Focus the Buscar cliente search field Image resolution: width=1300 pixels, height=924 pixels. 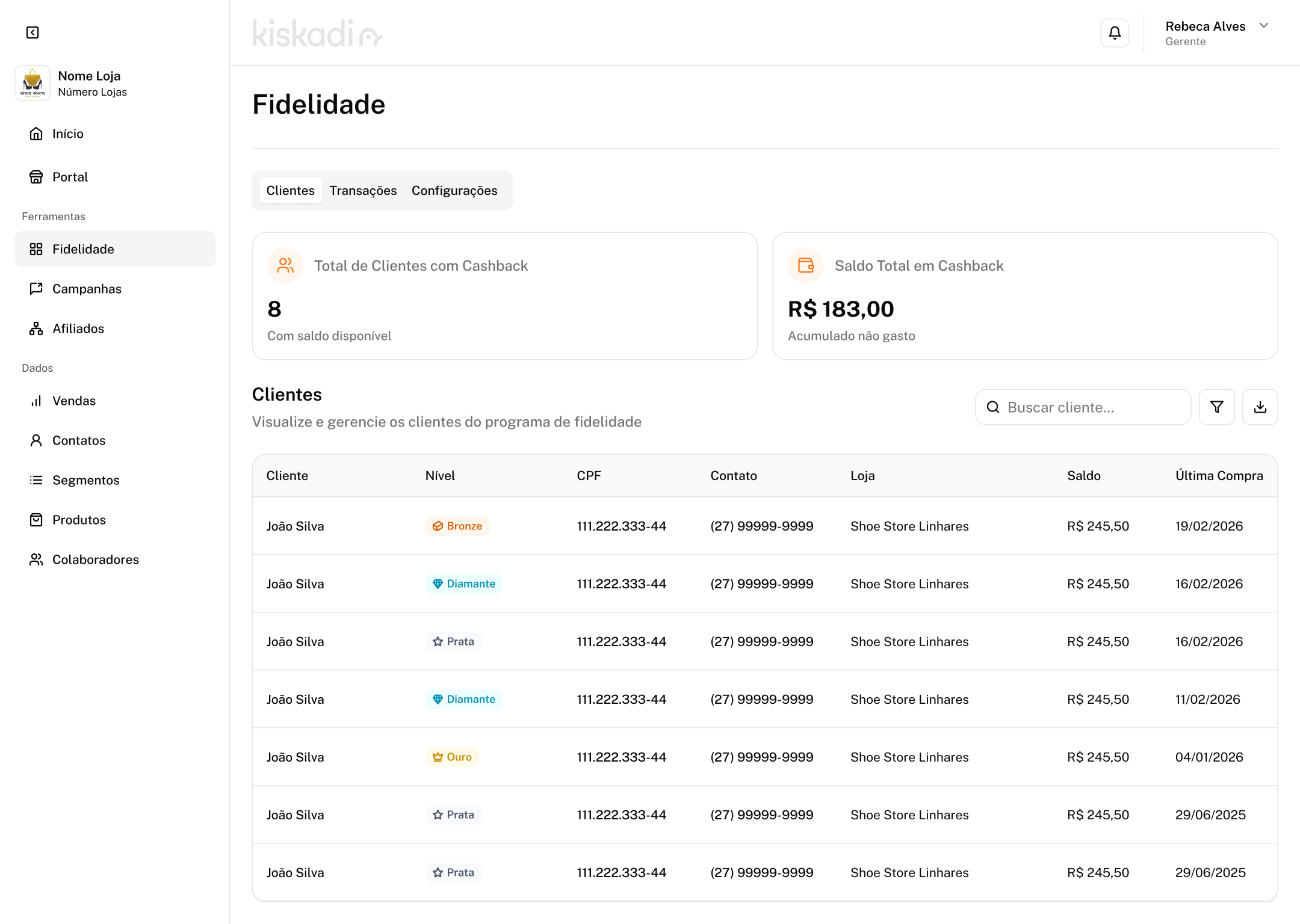pyautogui.click(x=1083, y=407)
